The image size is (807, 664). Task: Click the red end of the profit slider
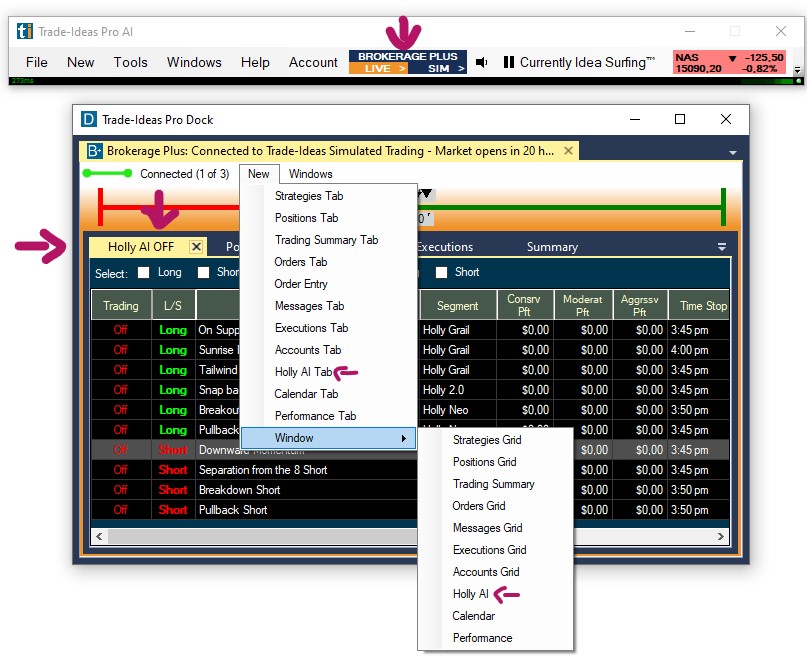[100, 207]
